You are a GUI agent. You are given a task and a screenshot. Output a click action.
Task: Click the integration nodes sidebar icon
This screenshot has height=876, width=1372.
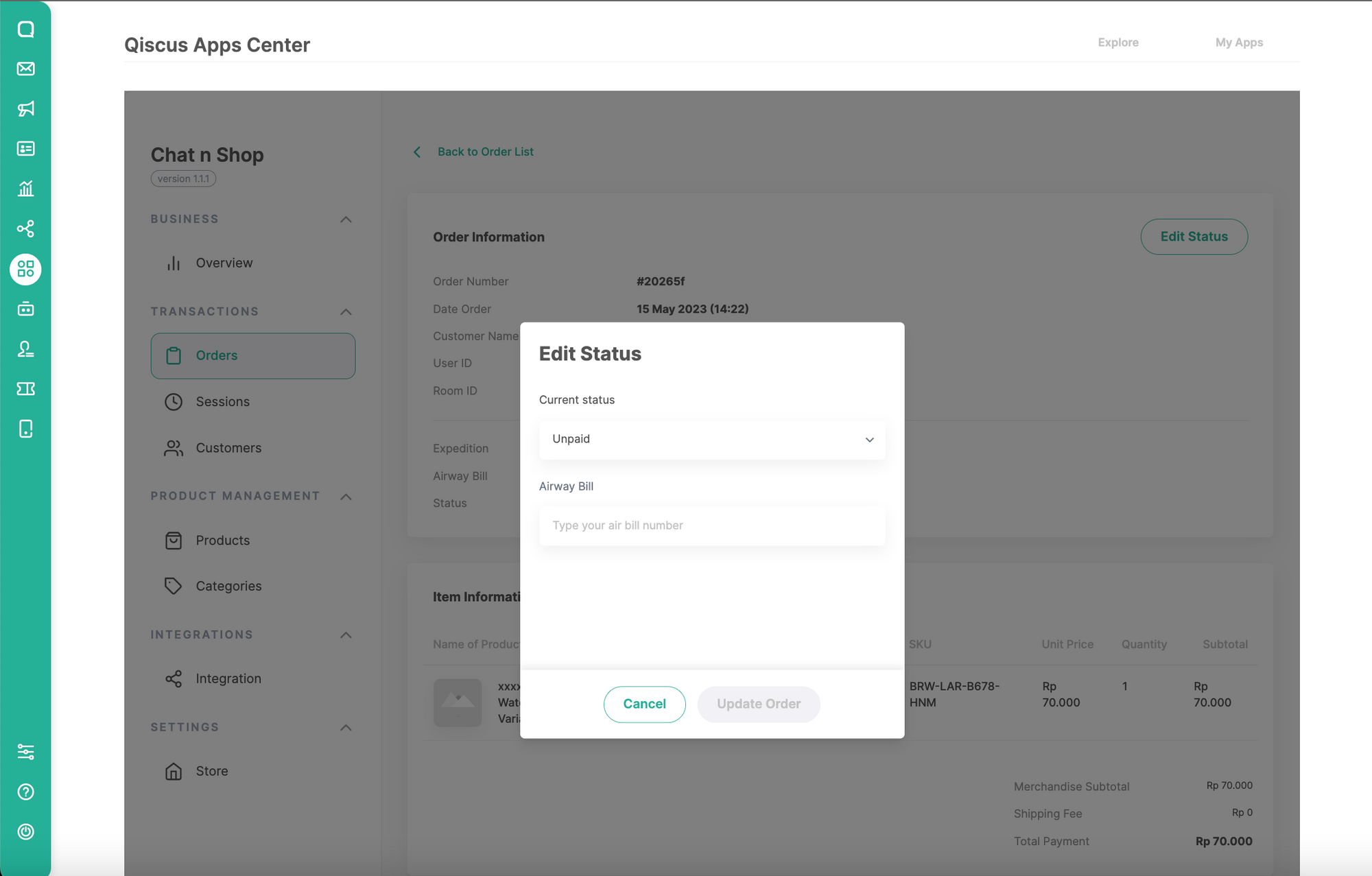click(25, 228)
